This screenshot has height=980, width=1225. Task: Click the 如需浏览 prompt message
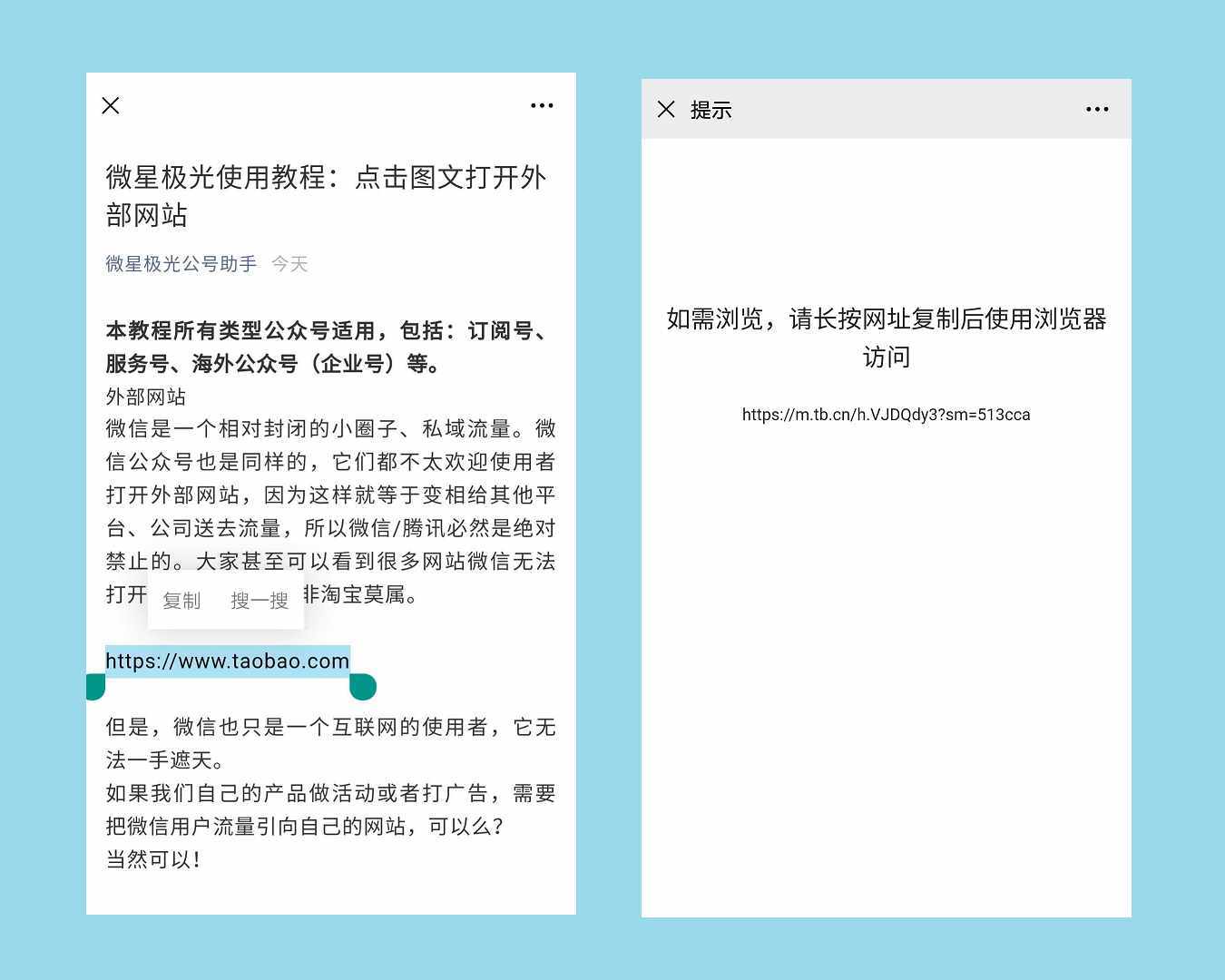[x=886, y=338]
